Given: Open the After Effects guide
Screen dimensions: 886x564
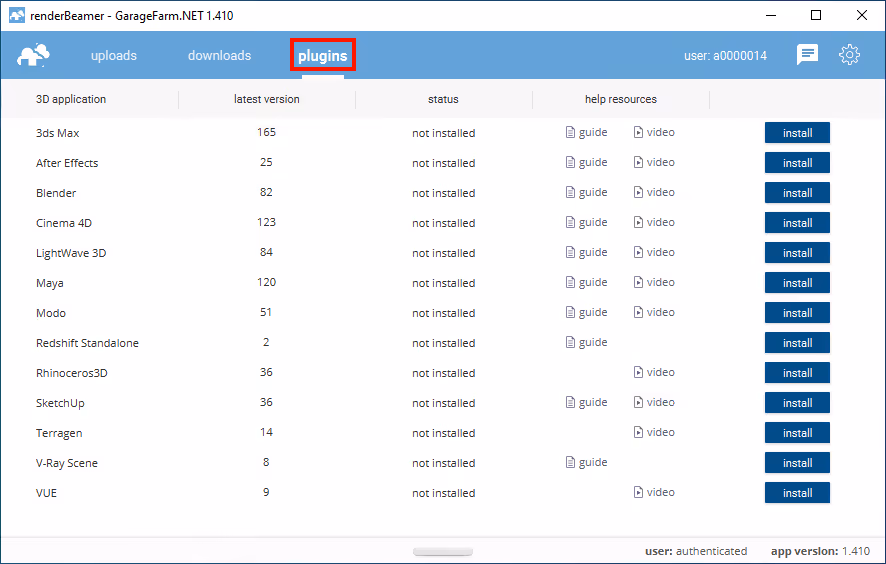Looking at the screenshot, I should tap(587, 162).
